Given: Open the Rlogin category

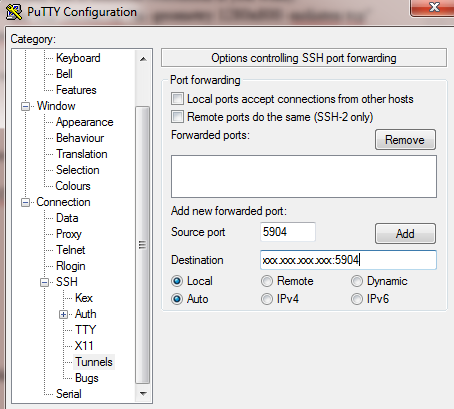Looking at the screenshot, I should (71, 266).
